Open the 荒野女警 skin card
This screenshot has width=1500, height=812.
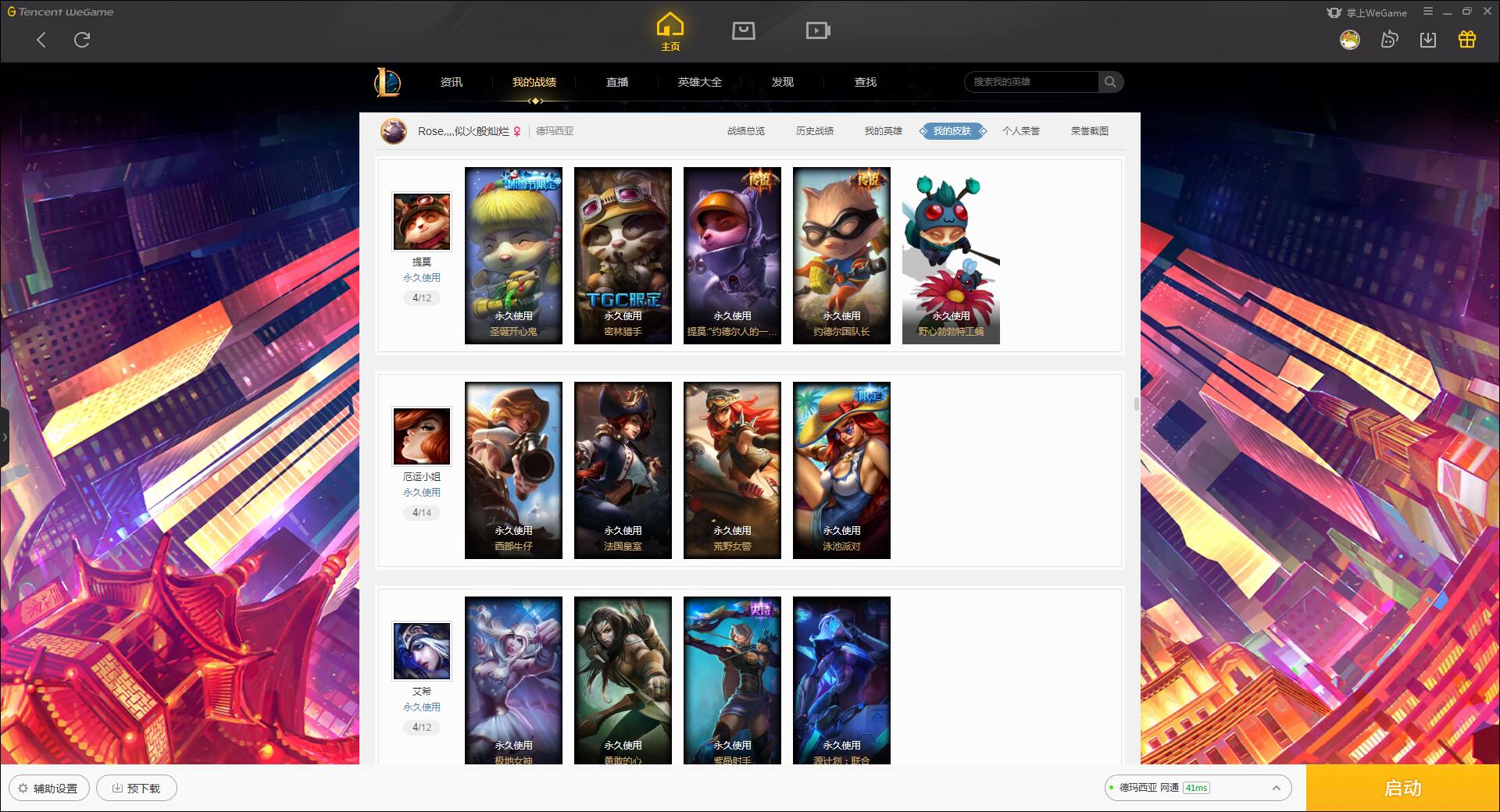[732, 470]
